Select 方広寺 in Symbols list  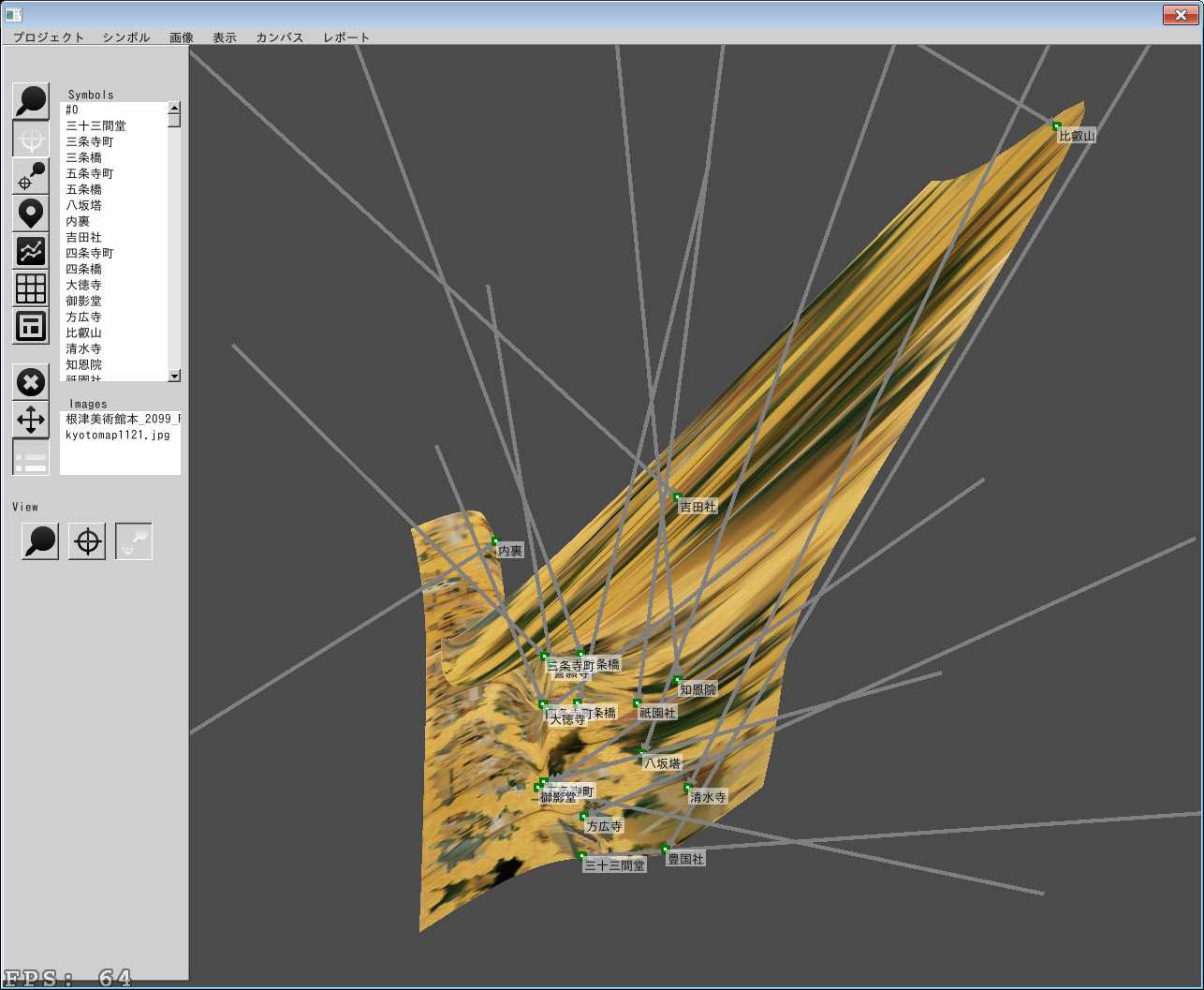click(114, 317)
